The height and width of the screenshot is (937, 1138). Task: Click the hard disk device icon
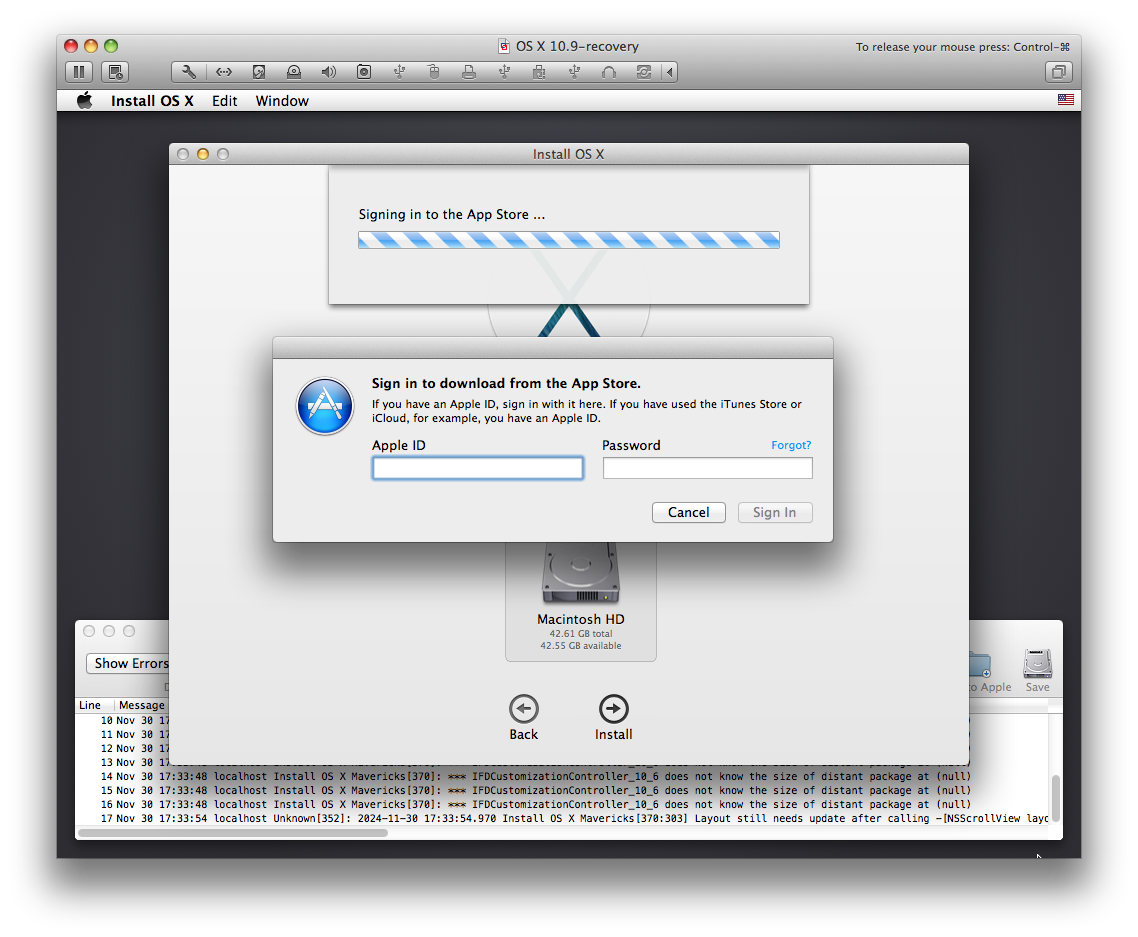[258, 72]
